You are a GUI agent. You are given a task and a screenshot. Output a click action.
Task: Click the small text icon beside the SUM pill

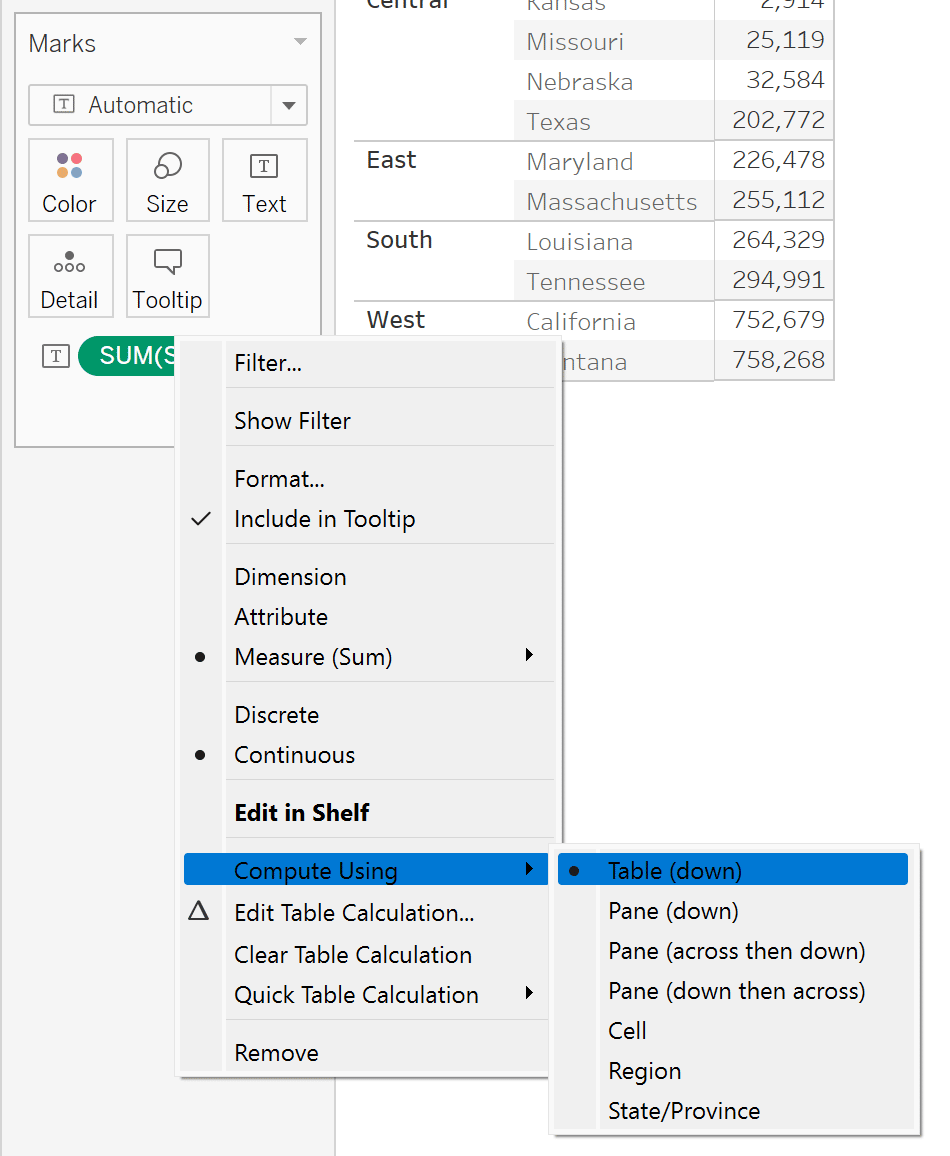click(x=56, y=356)
